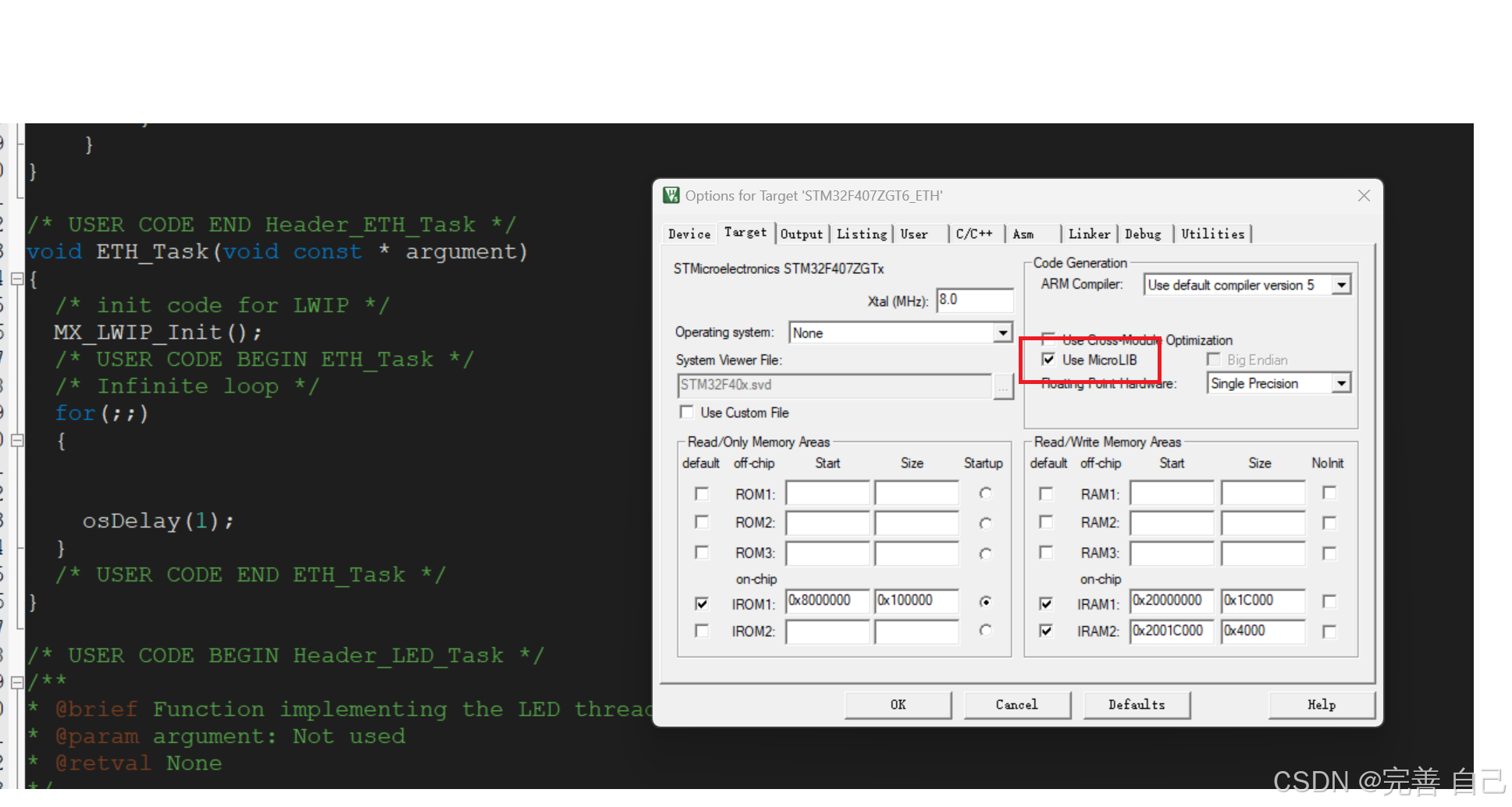Confirm settings with the OK button
The image size is (1512, 807).
[898, 705]
